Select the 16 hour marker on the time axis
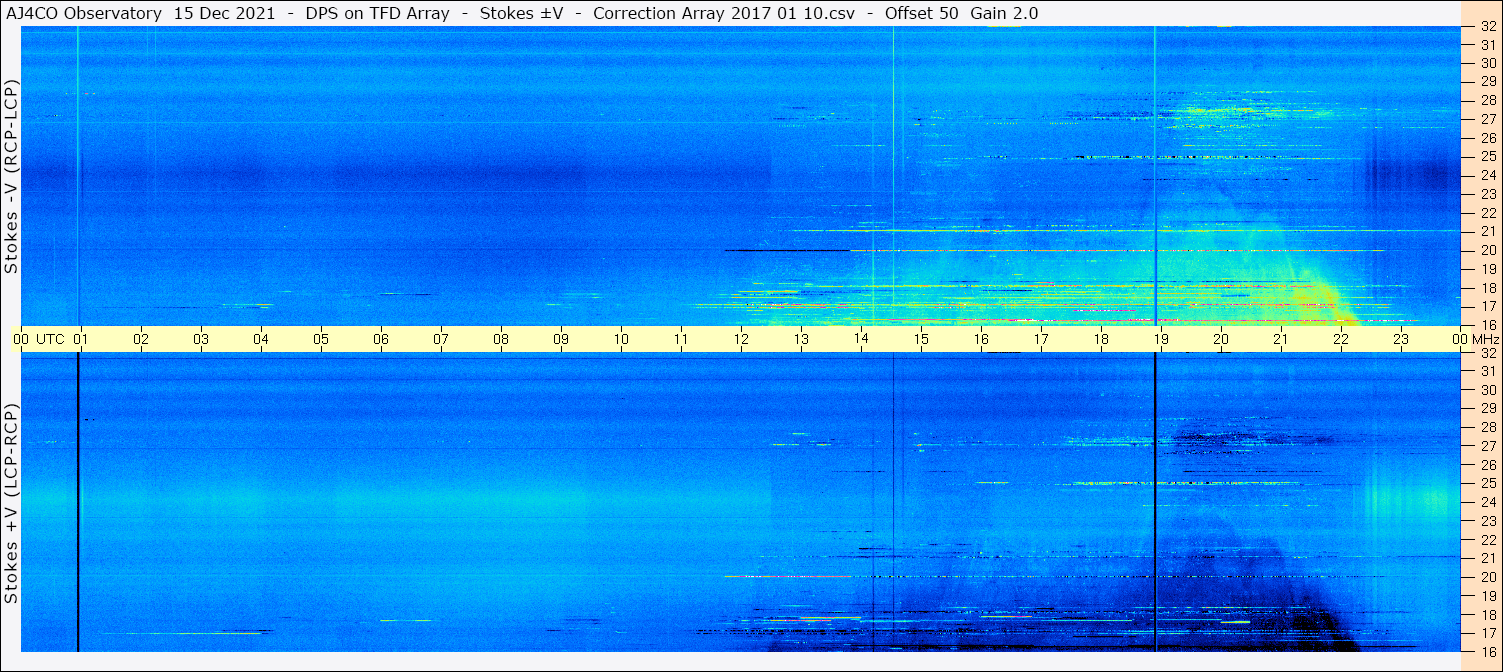Viewport: 1503px width, 672px height. click(981, 339)
